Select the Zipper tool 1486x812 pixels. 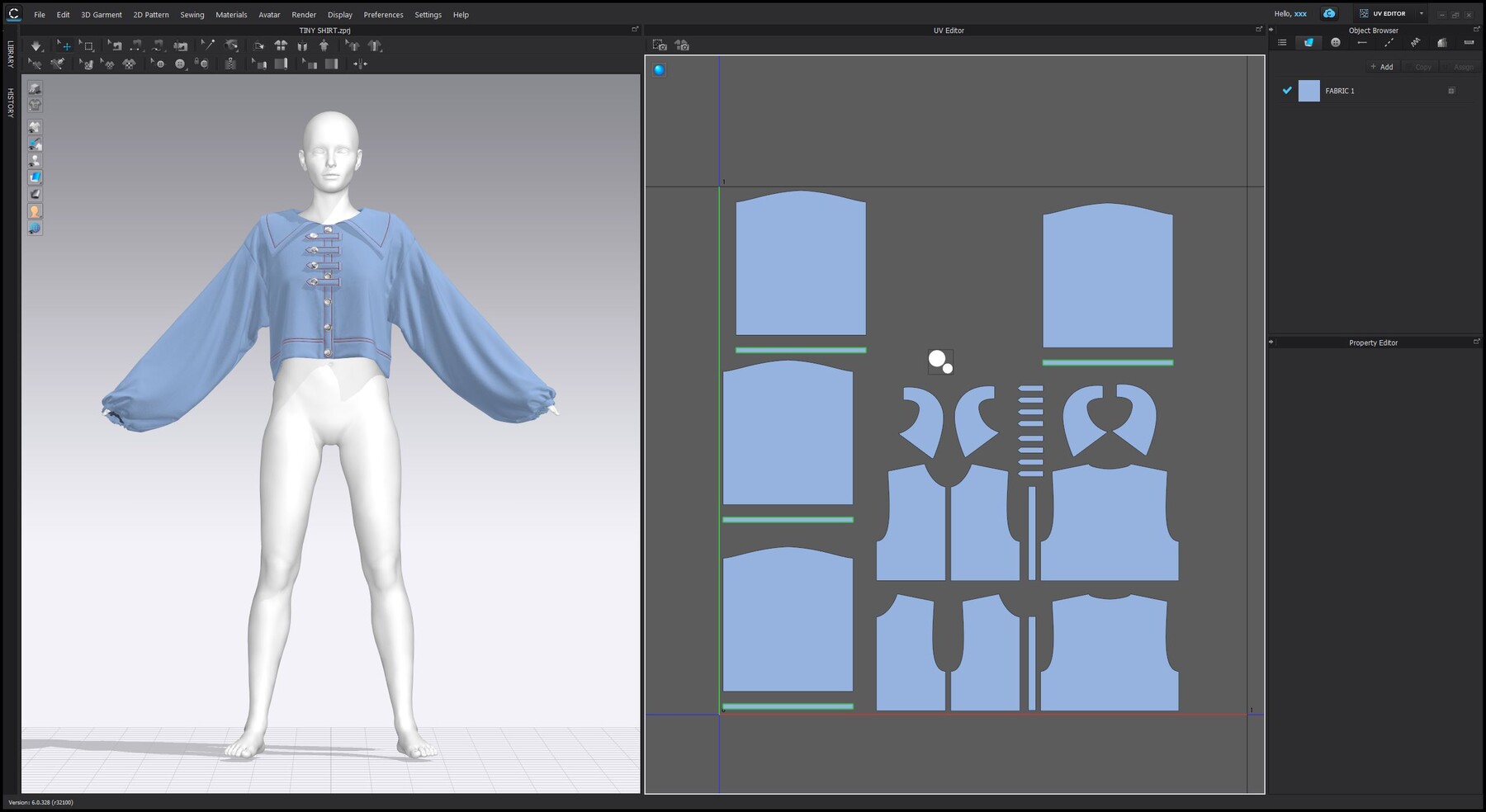click(231, 64)
